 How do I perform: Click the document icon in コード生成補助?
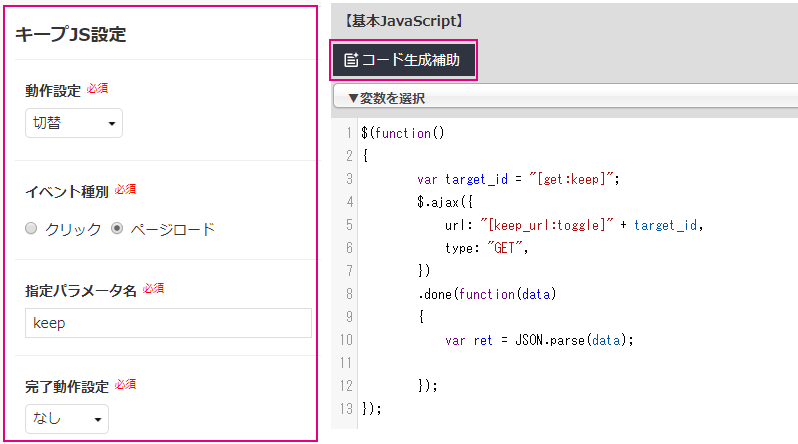[x=351, y=60]
